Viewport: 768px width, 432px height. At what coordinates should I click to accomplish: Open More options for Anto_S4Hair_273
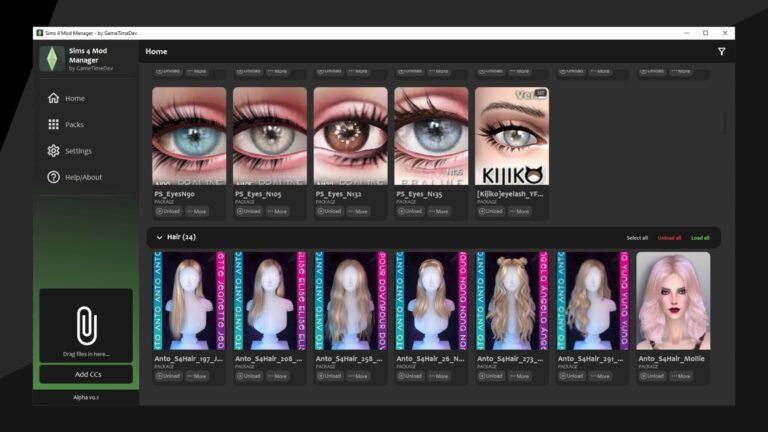click(x=520, y=376)
